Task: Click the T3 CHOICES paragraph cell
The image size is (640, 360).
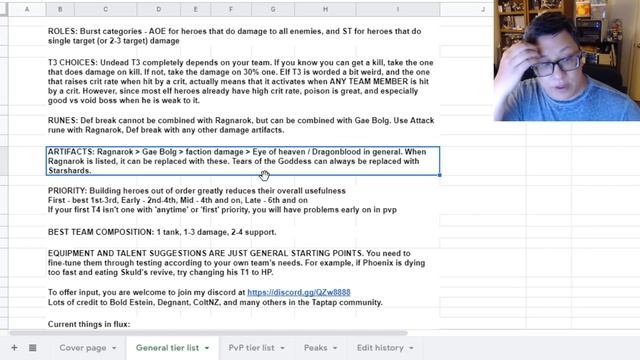Action: [241, 81]
